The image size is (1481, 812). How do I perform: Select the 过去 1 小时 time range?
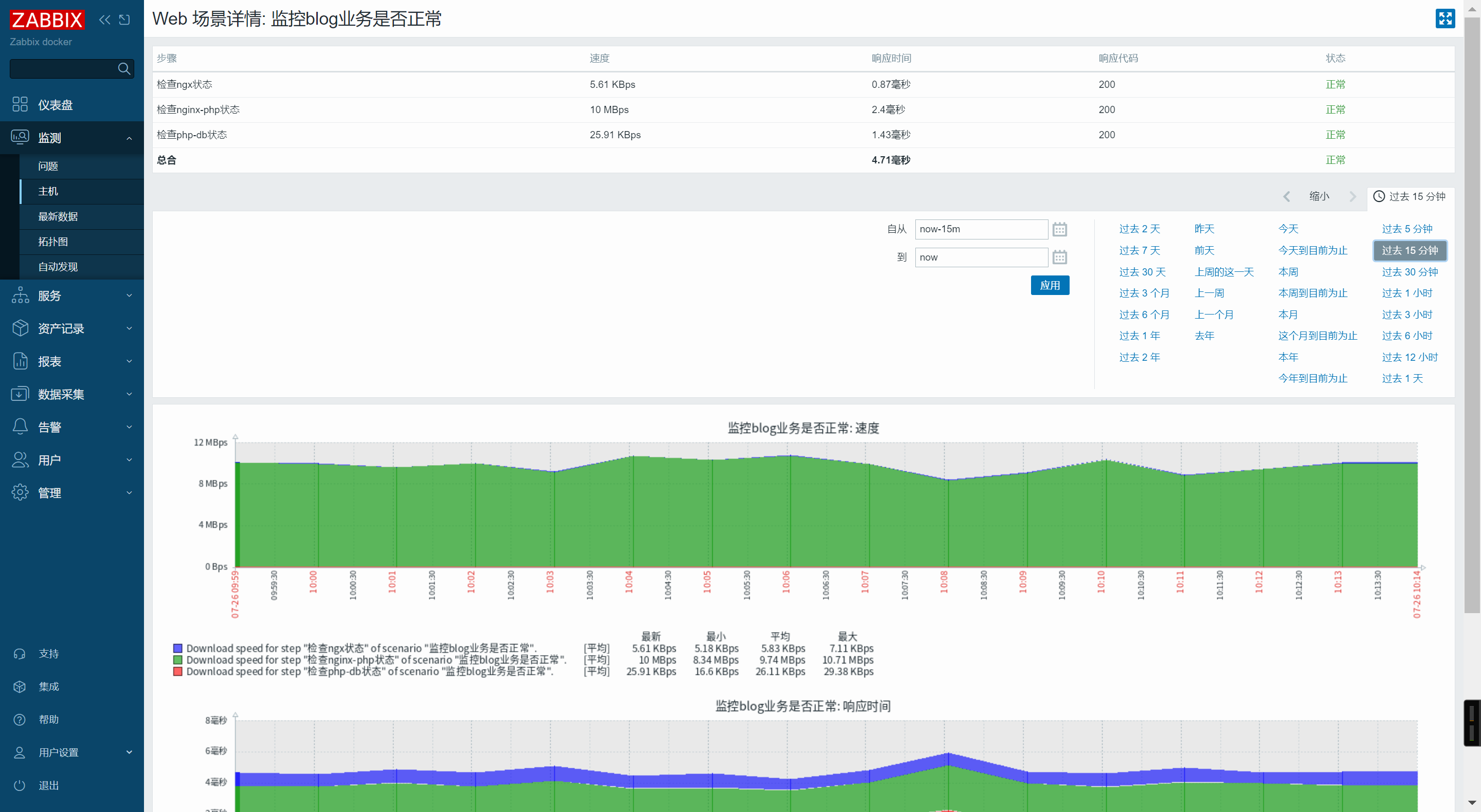tap(1407, 293)
